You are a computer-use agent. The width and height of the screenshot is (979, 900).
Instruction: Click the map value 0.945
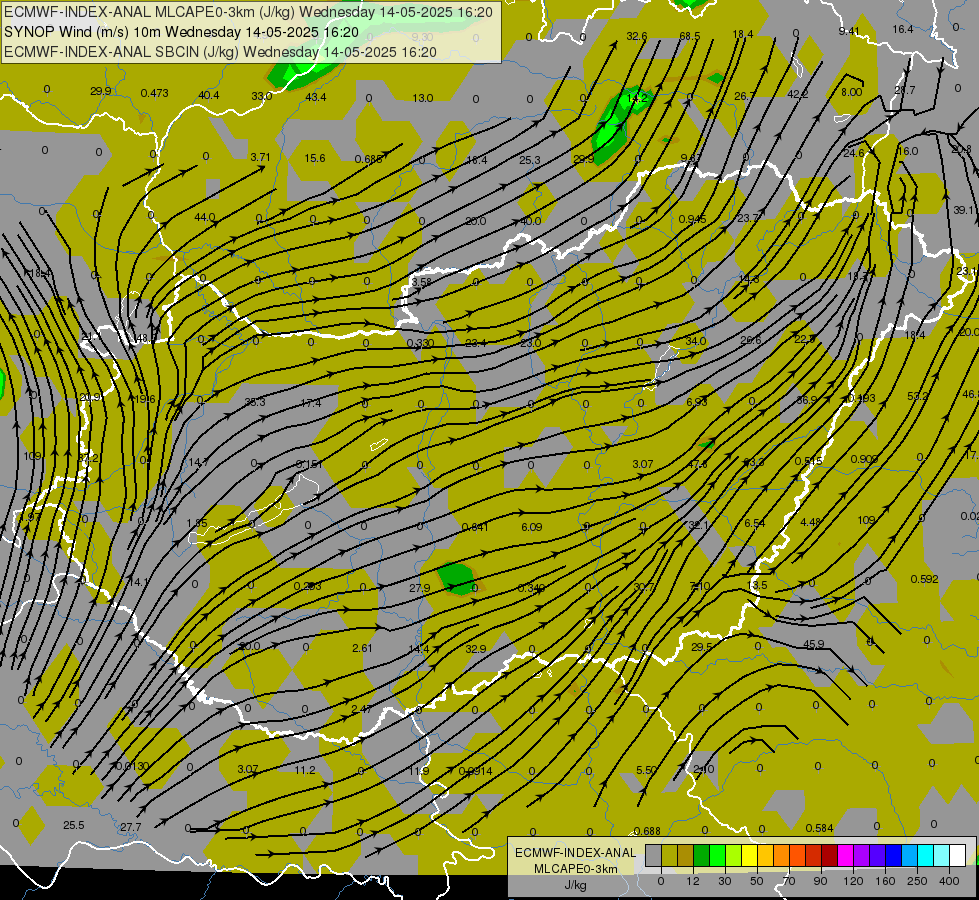(x=692, y=219)
